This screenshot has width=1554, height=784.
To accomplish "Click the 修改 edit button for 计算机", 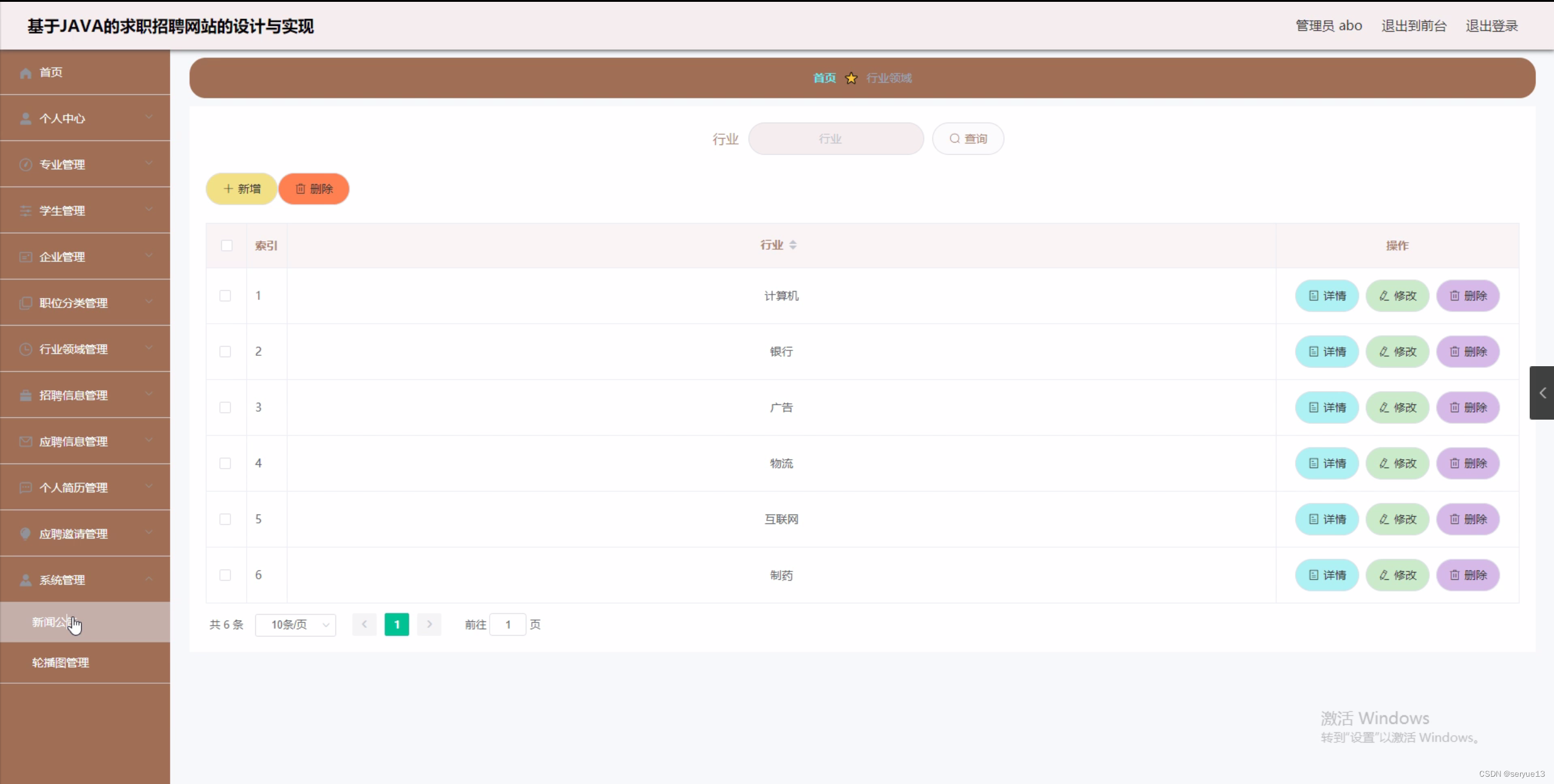I will click(1397, 296).
